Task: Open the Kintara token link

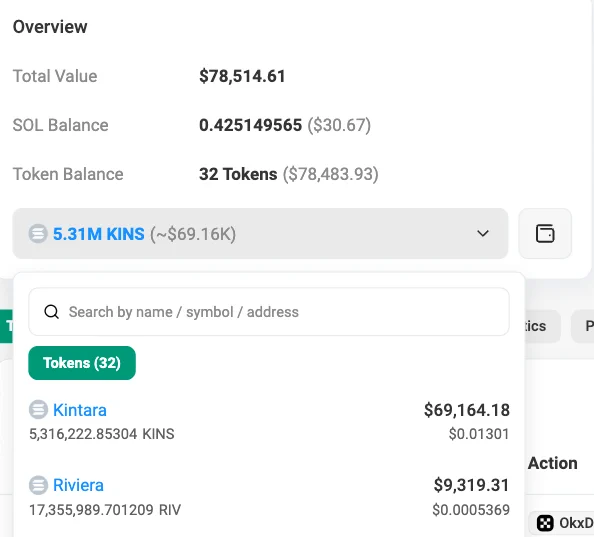Action: tap(80, 410)
